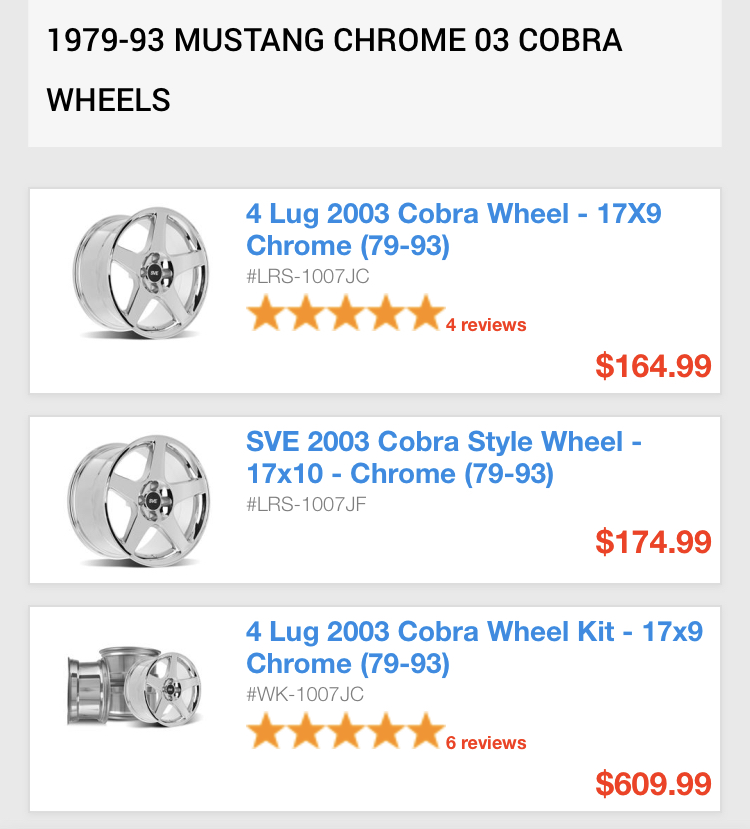The width and height of the screenshot is (750, 829).
Task: Click the $164.99 price
Action: coord(653,366)
